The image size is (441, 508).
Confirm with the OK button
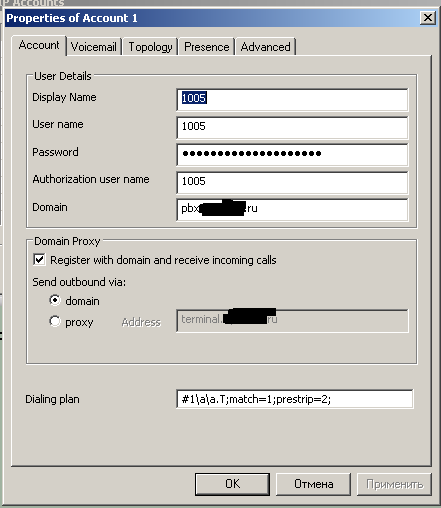(x=232, y=484)
